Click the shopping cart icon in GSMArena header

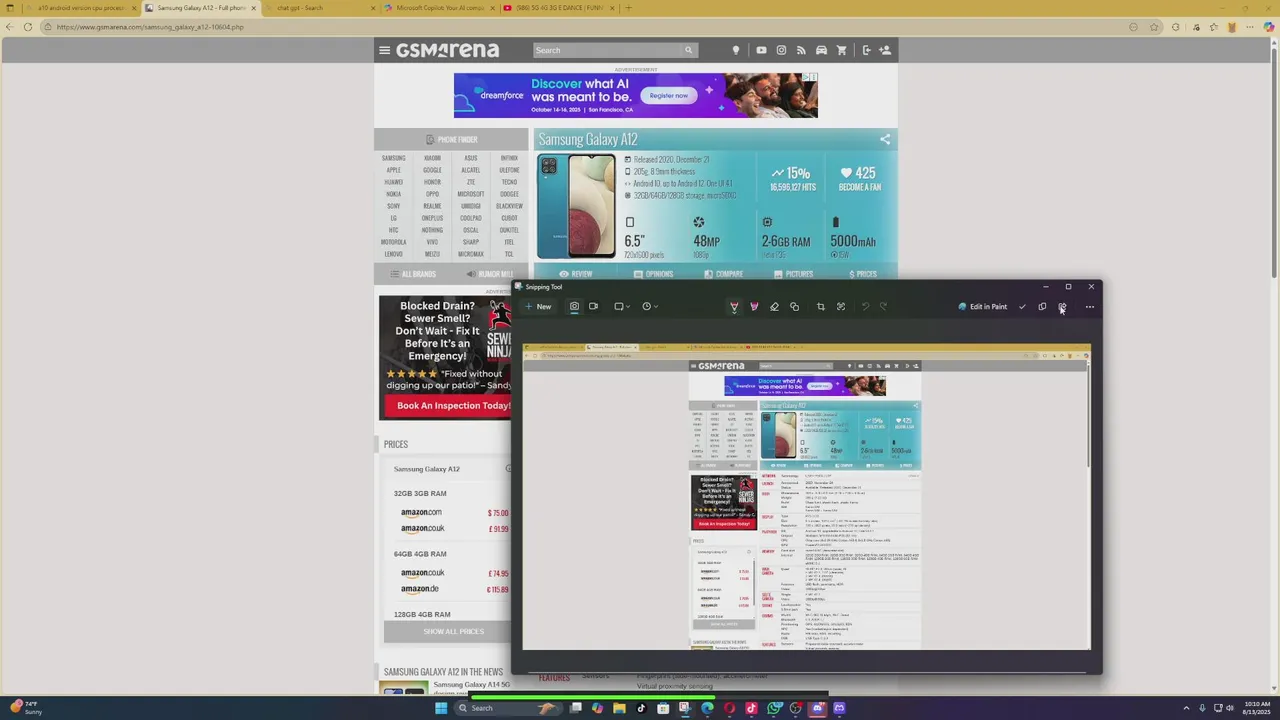click(x=841, y=50)
